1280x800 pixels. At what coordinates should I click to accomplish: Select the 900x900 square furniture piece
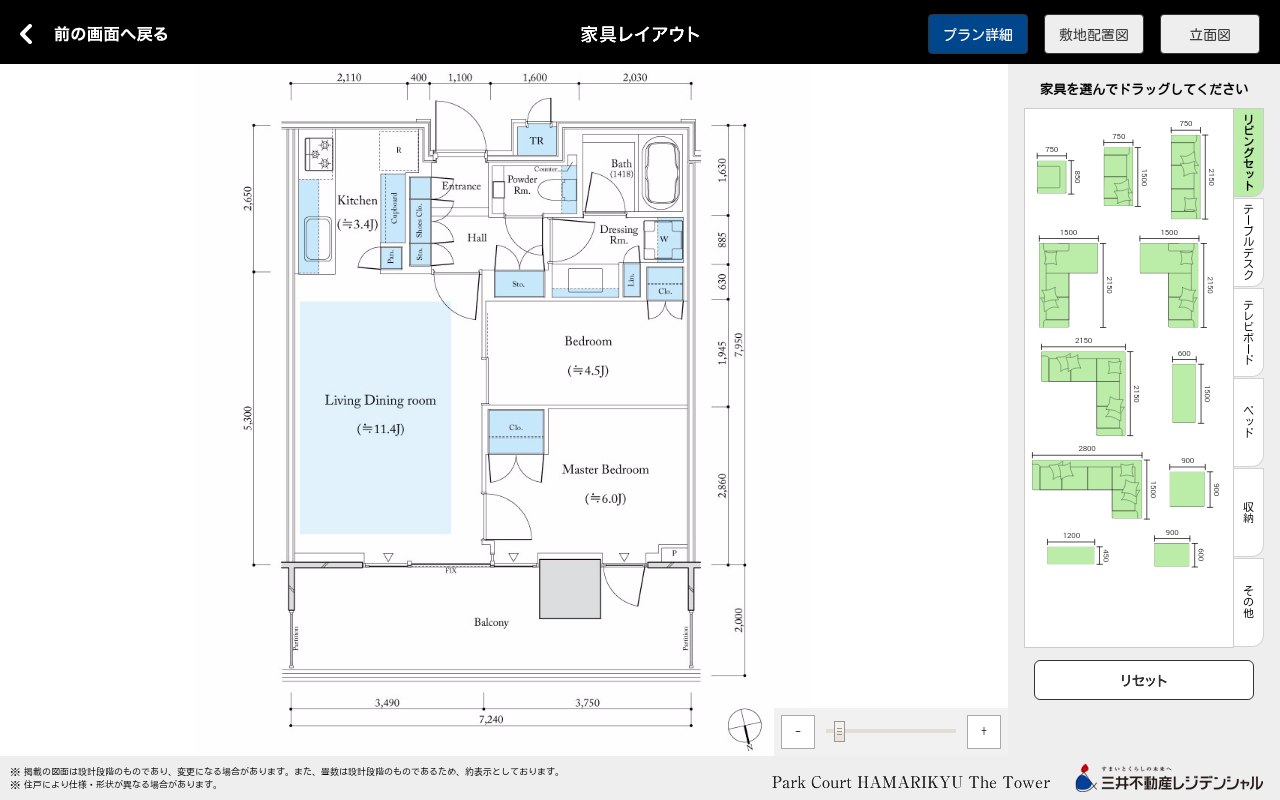coord(1187,490)
